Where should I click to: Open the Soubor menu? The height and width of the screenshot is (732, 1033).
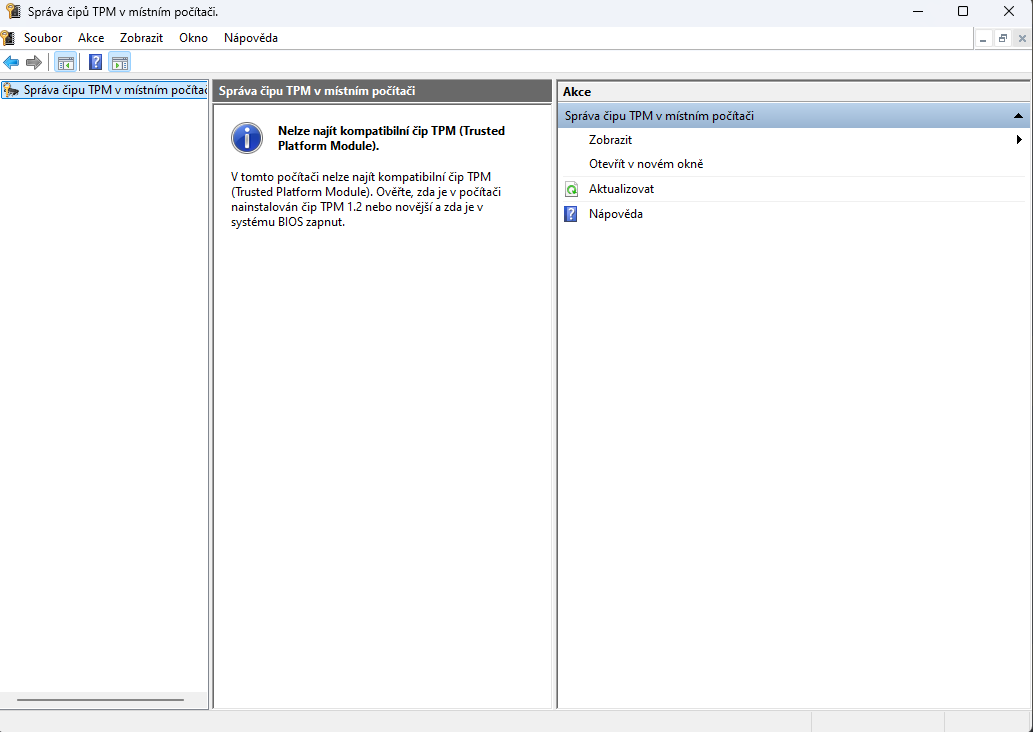[42, 37]
